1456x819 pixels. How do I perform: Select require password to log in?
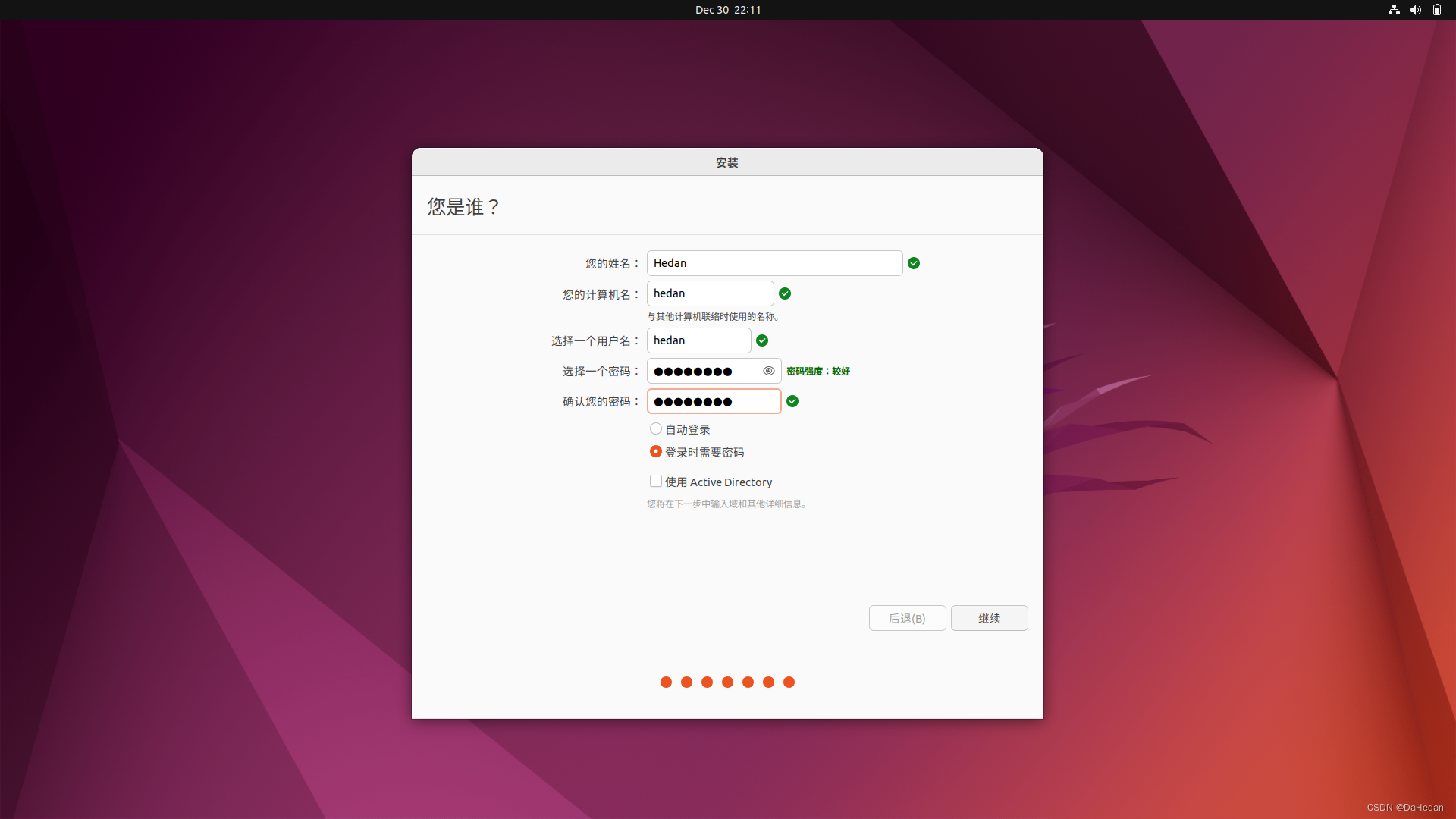pyautogui.click(x=656, y=452)
